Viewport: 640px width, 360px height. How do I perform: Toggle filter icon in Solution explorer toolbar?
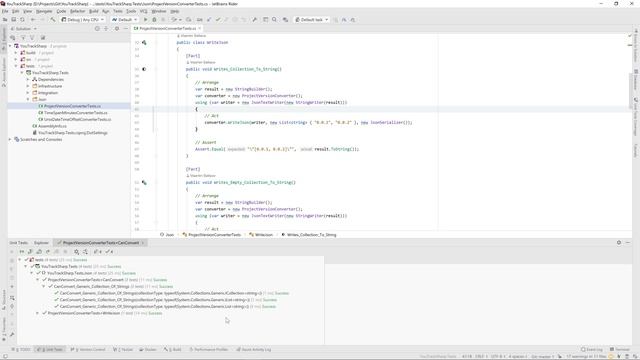[x=23, y=38]
